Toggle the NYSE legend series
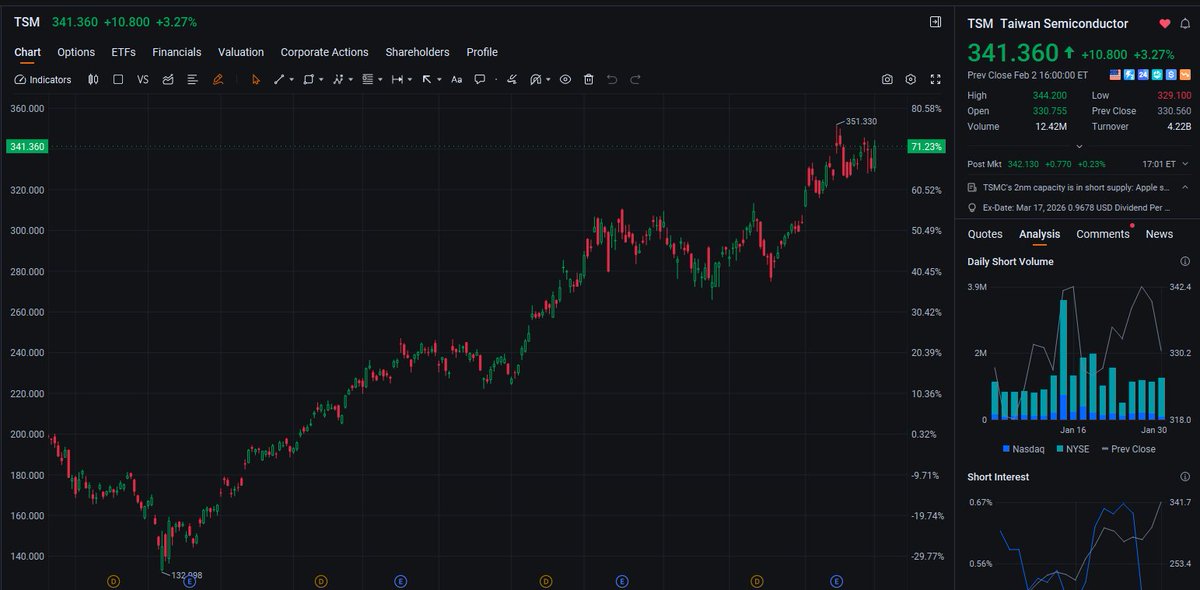Image resolution: width=1200 pixels, height=590 pixels. click(1073, 449)
